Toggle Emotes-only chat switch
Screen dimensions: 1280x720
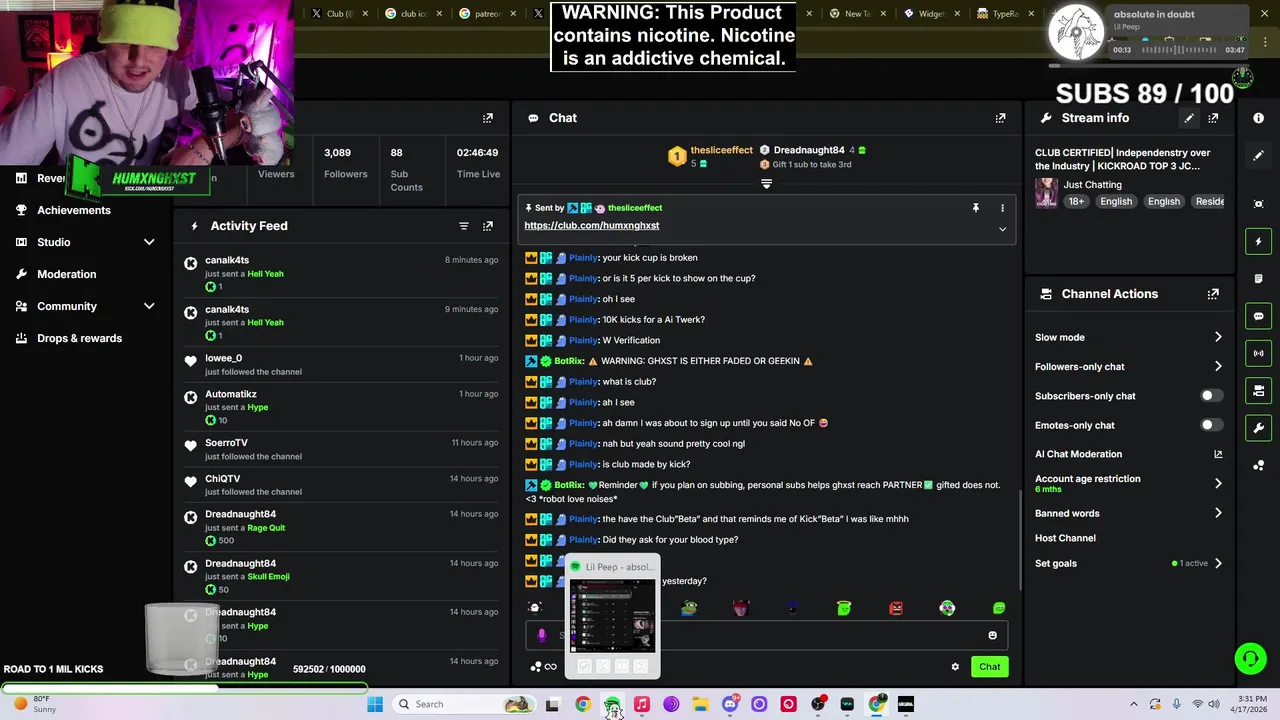(1211, 425)
